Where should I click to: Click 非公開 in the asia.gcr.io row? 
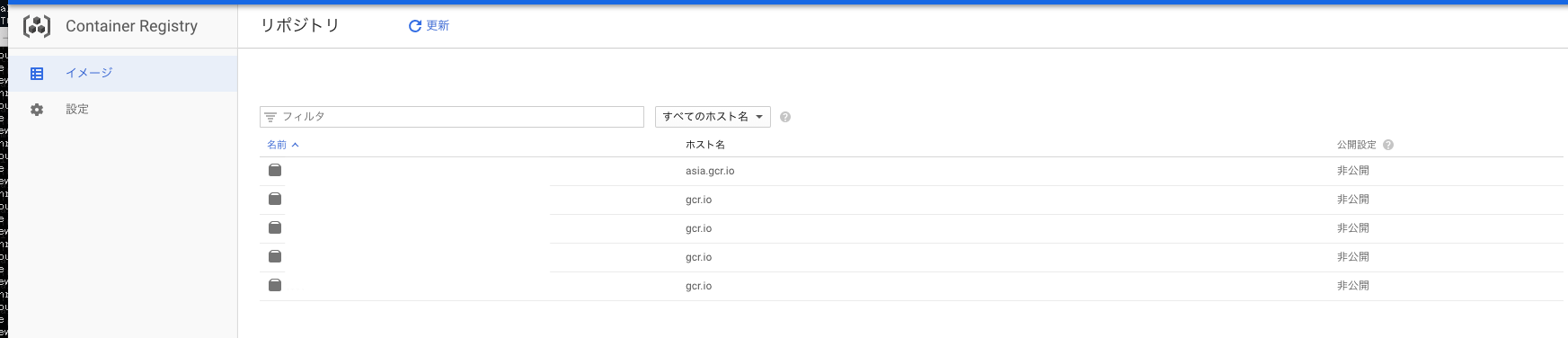coord(1353,171)
